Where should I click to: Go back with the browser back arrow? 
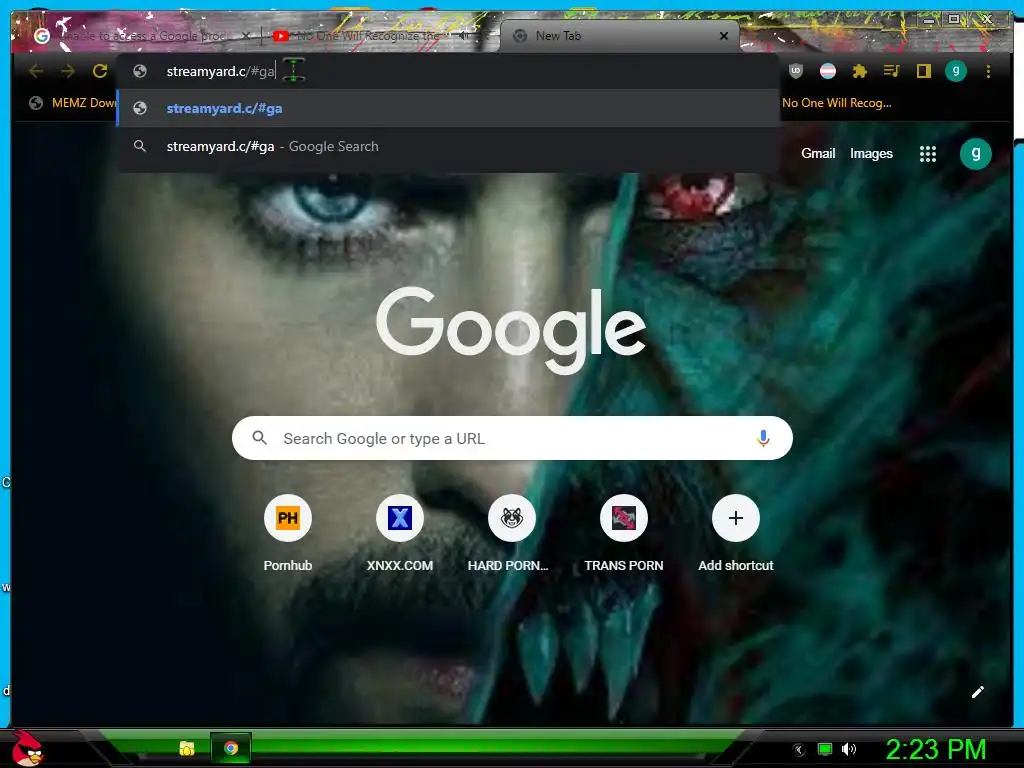(x=36, y=71)
